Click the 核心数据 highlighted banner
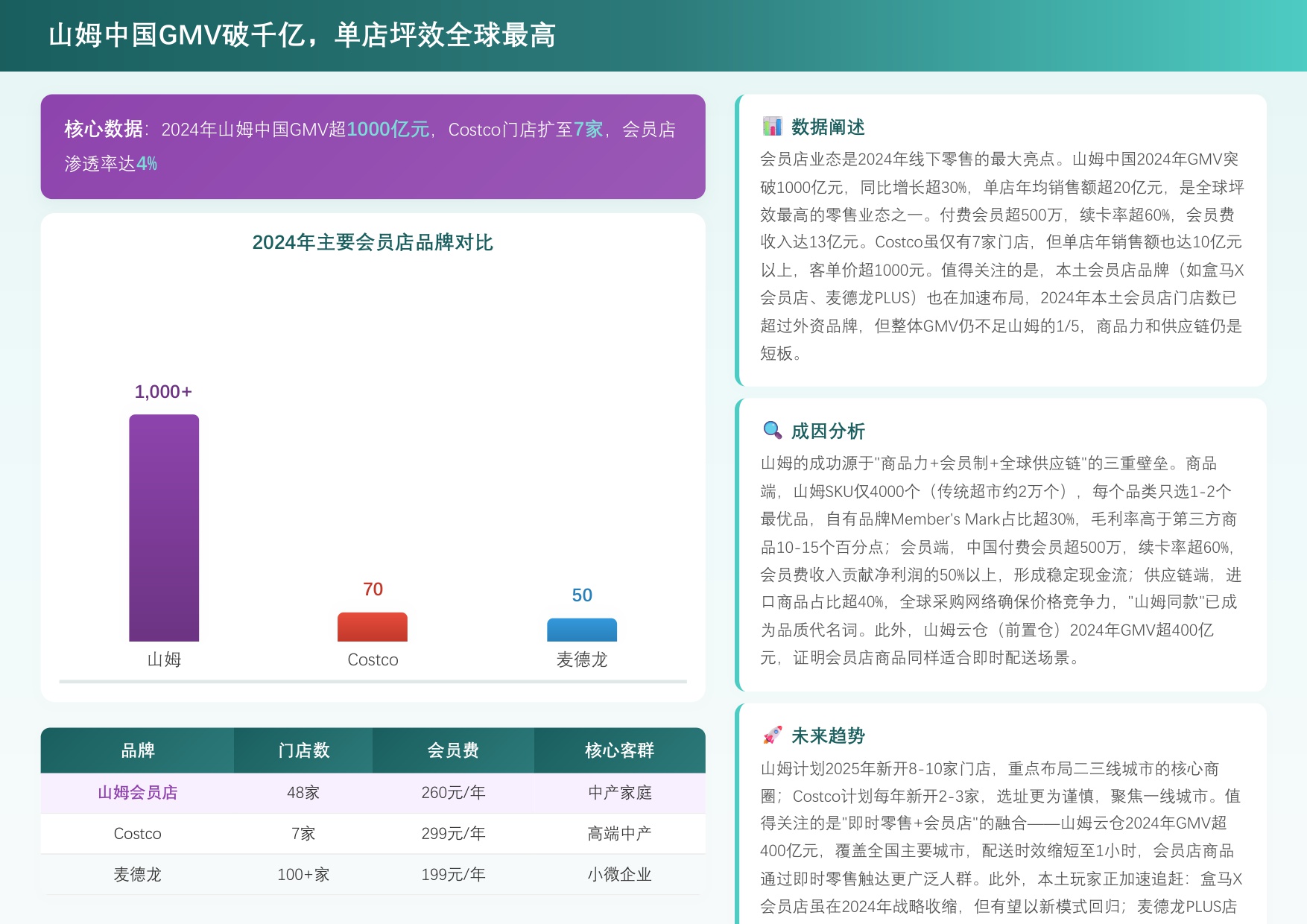 click(x=373, y=146)
